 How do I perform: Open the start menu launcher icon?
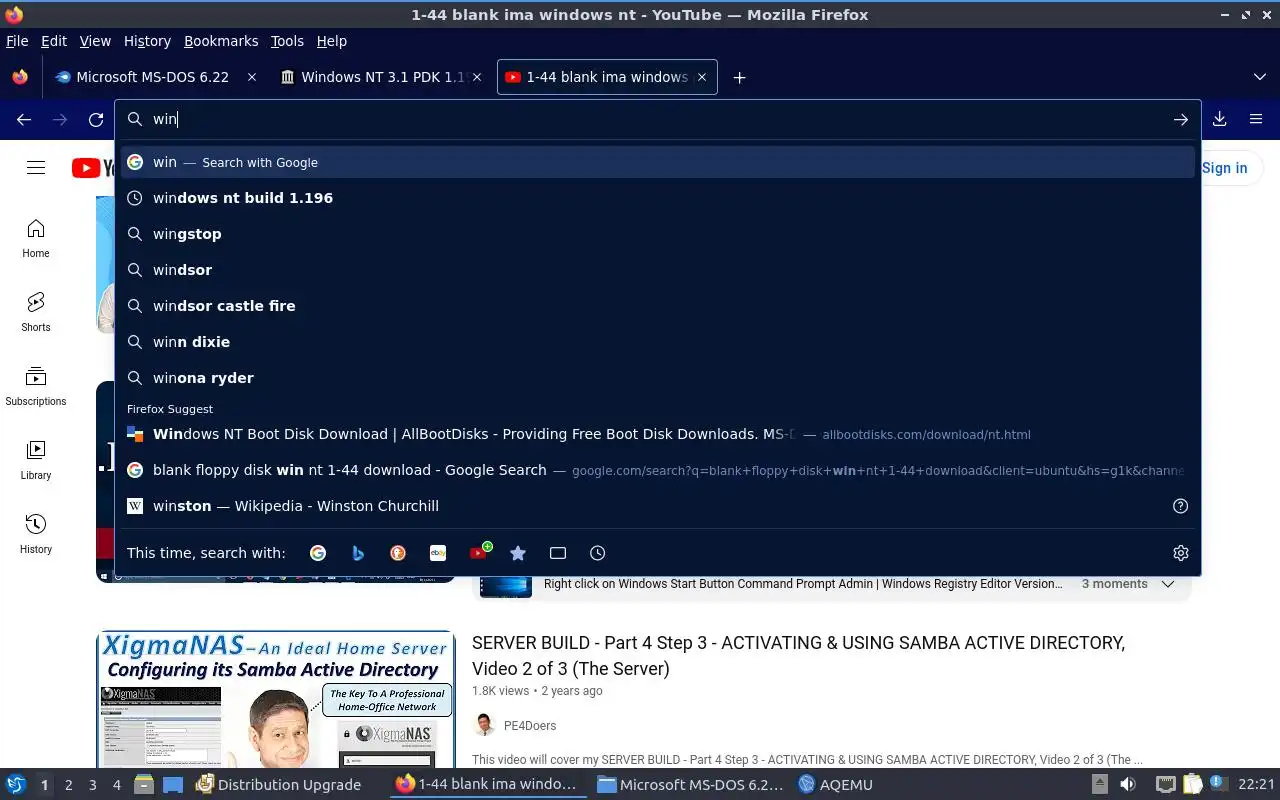[15, 785]
